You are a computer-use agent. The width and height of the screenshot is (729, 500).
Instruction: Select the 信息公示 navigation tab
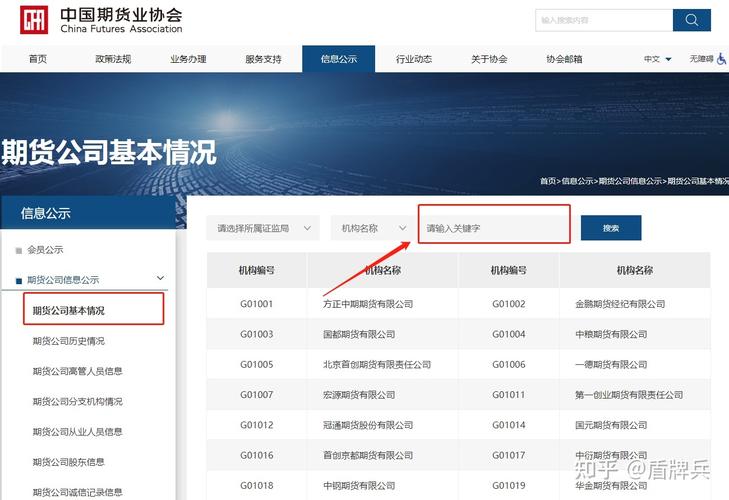(338, 59)
